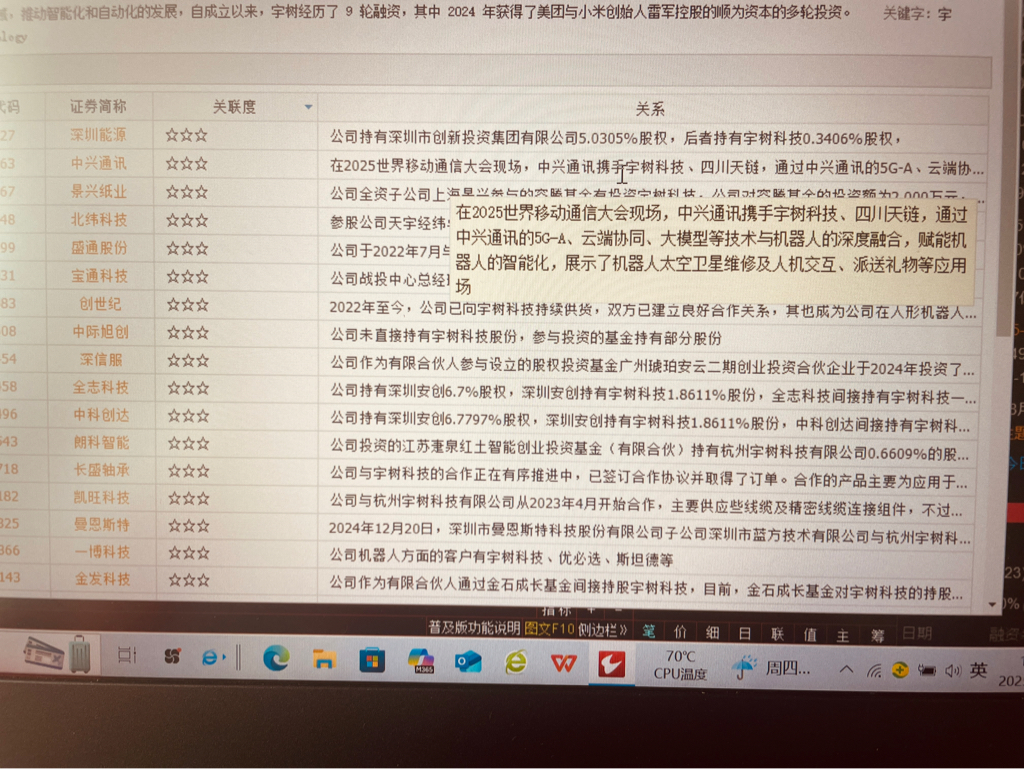Screen dimensions: 1024x769
Task: Open the 图文F10 link
Action: [x=549, y=629]
